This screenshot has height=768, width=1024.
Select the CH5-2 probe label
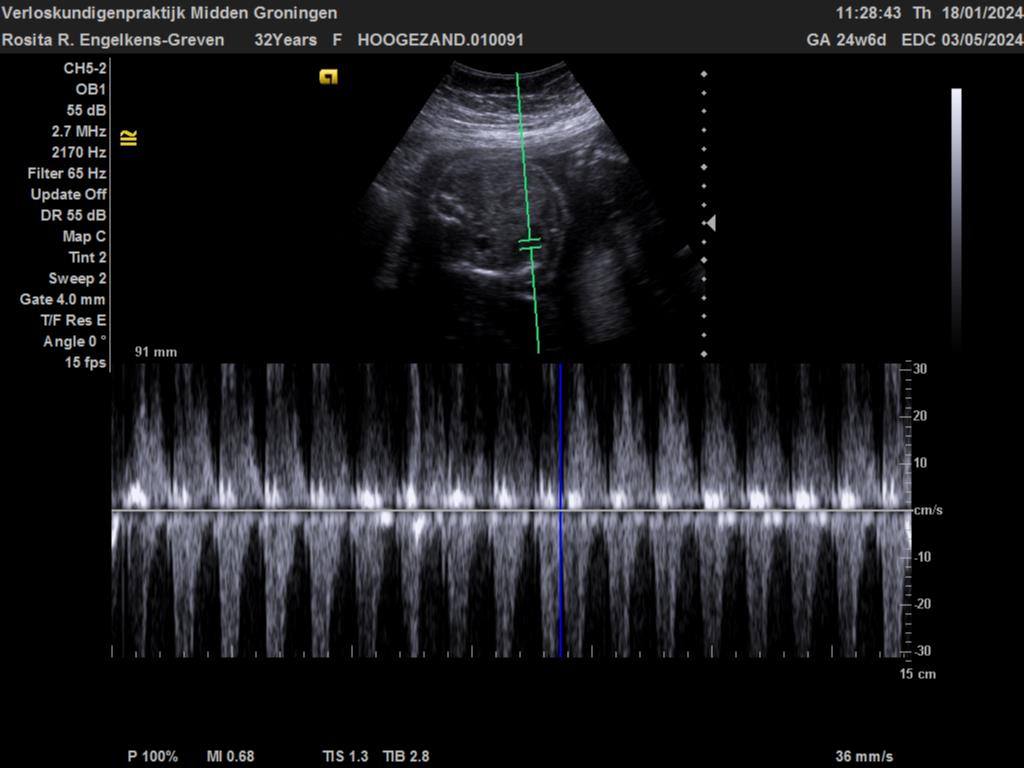(x=85, y=68)
